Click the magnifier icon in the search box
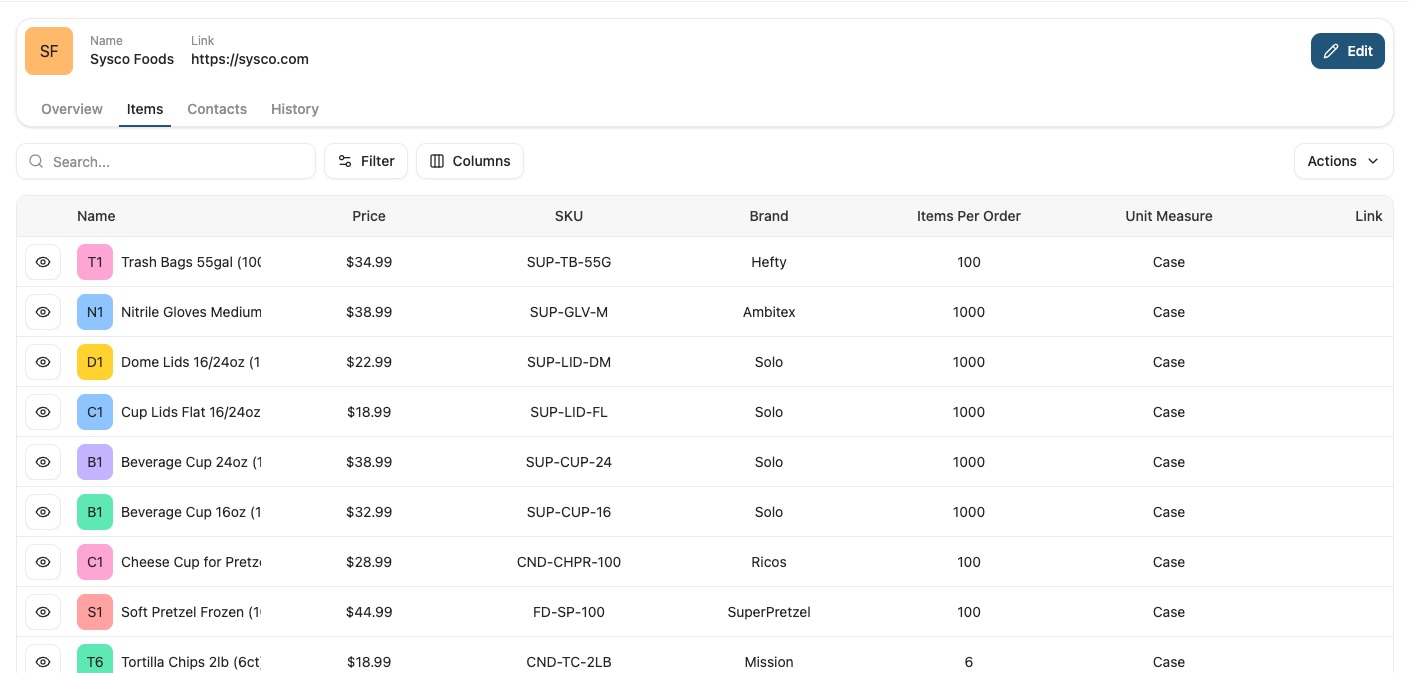This screenshot has width=1409, height=673. coord(37,161)
